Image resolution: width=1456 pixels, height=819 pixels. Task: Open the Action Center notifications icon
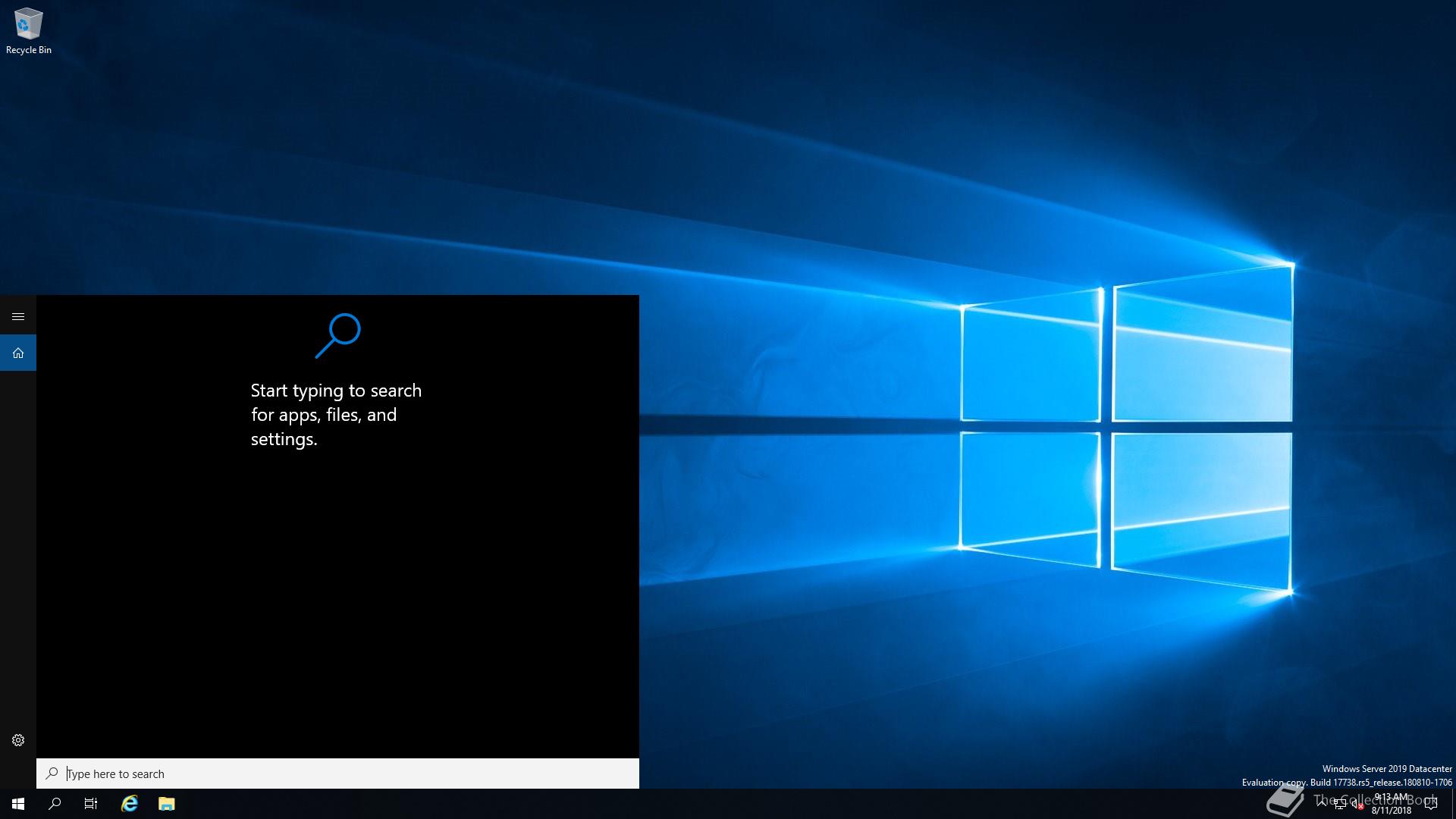[1431, 804]
